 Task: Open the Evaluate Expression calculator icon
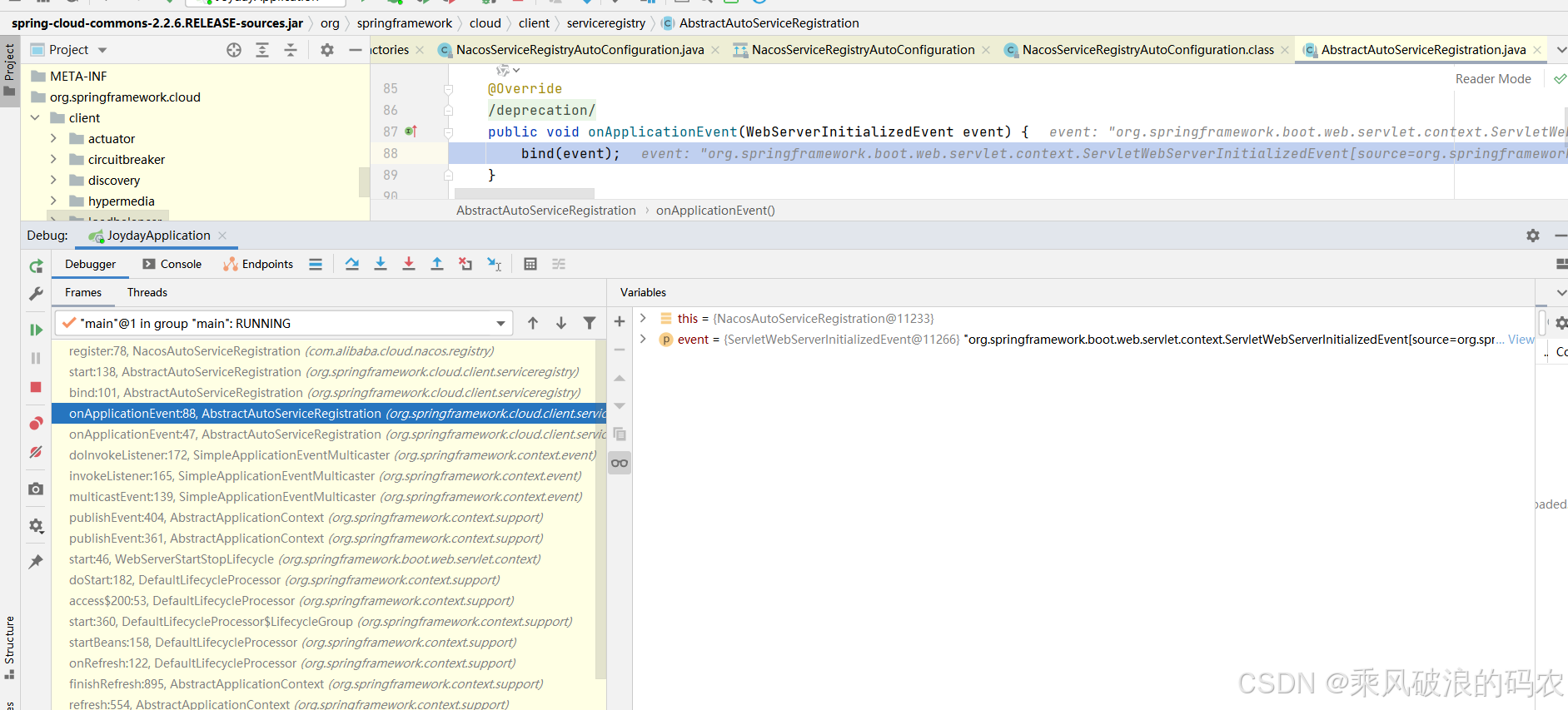[530, 264]
